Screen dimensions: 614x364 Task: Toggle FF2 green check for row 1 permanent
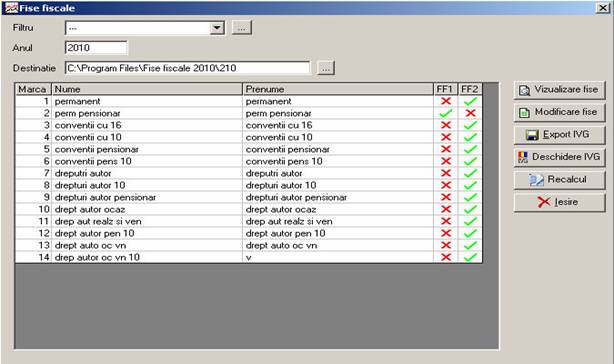(x=470, y=101)
